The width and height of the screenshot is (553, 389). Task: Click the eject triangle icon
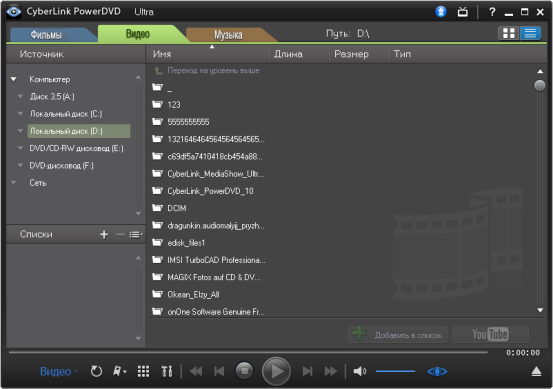coord(536,371)
